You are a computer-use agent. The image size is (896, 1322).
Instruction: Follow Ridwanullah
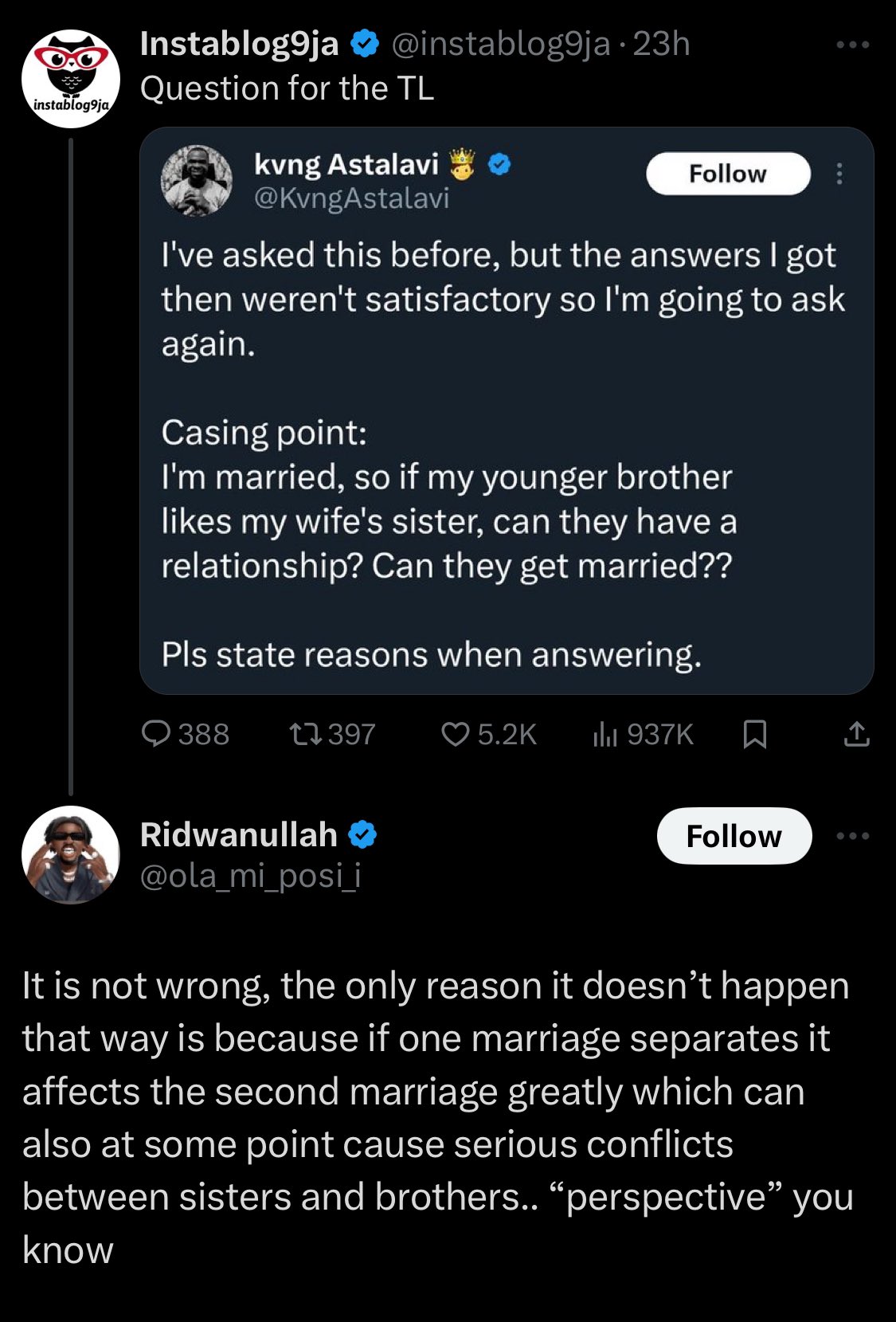[734, 836]
